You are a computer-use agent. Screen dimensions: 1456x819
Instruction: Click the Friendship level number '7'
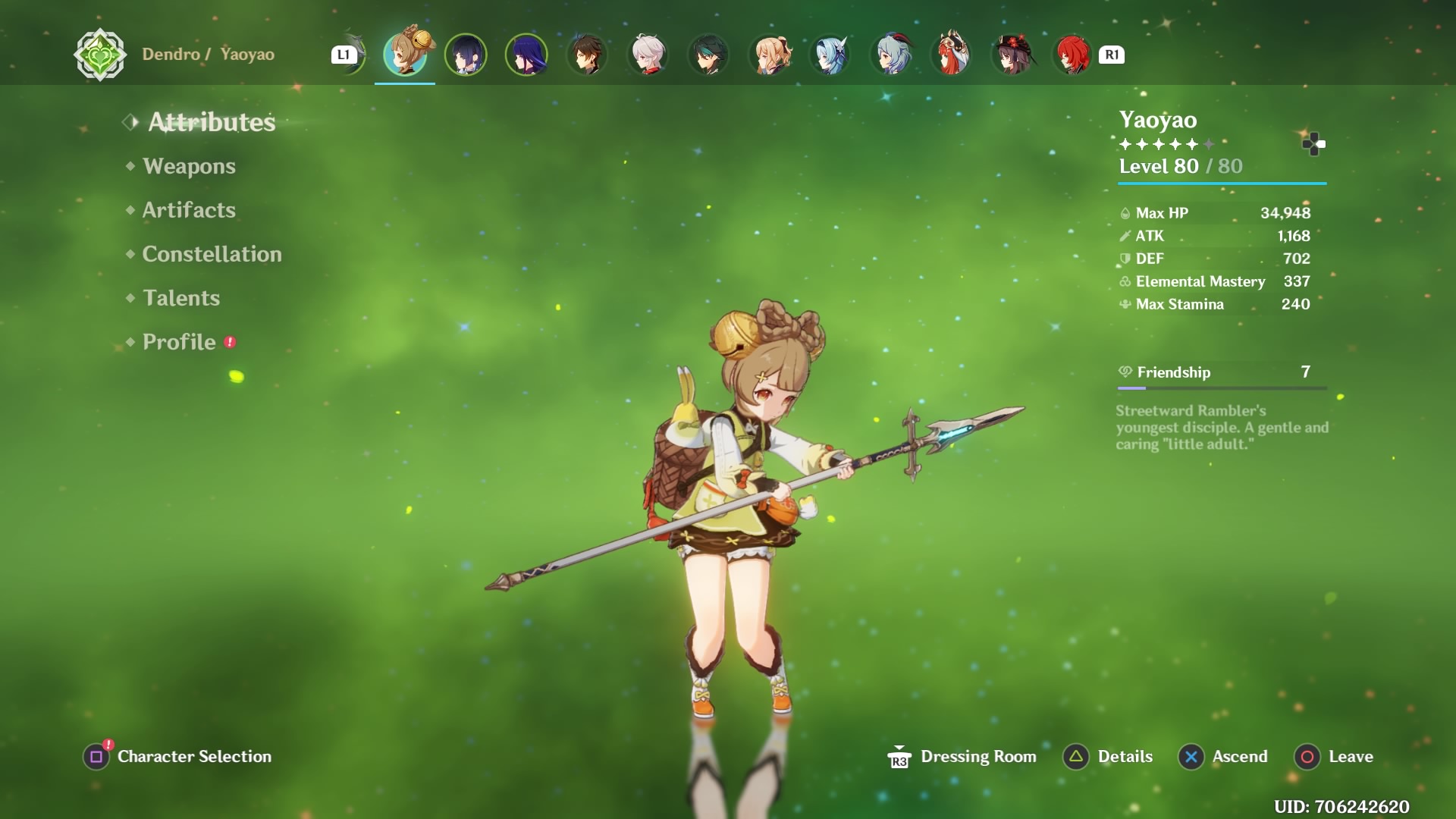1305,372
